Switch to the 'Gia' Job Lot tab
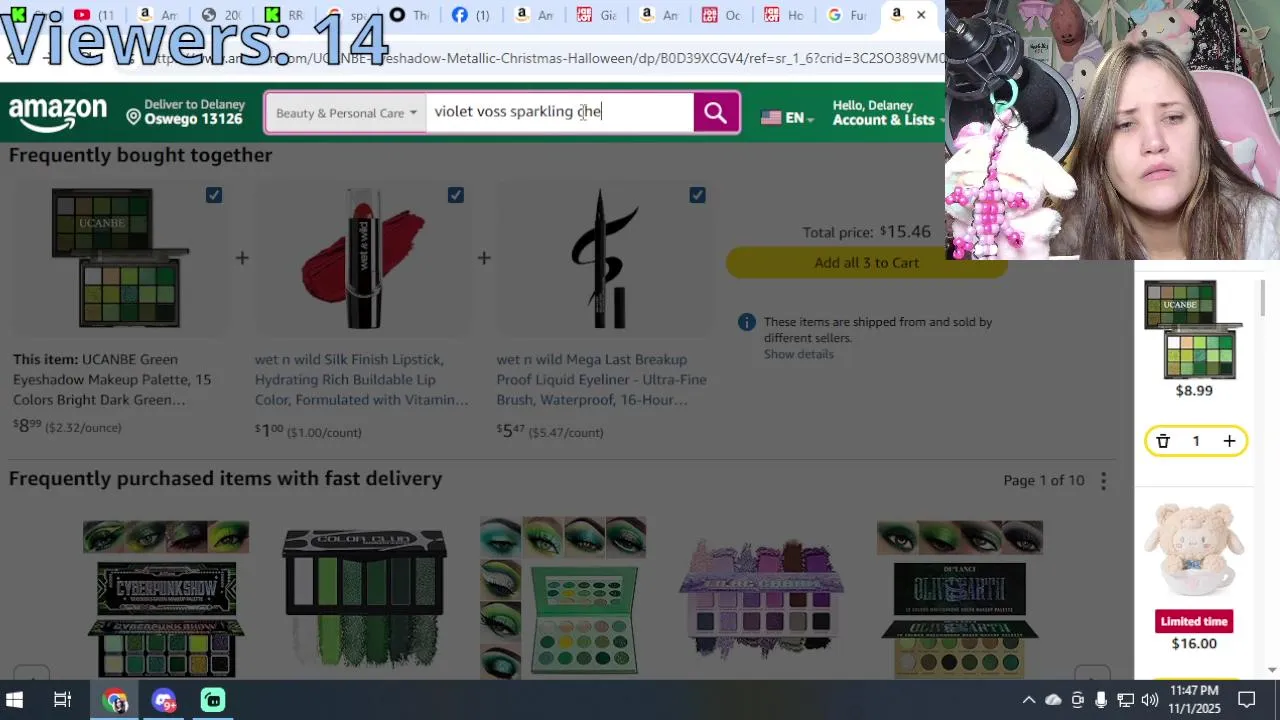This screenshot has height=720, width=1280. (x=596, y=15)
